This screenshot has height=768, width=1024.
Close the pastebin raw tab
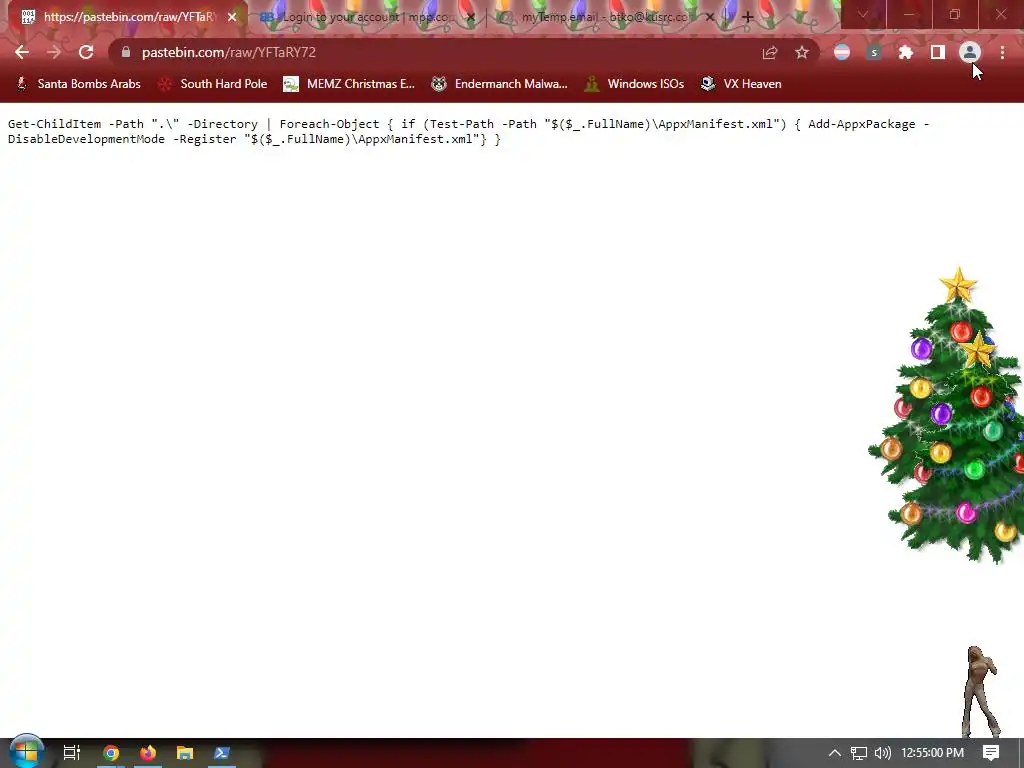point(232,17)
